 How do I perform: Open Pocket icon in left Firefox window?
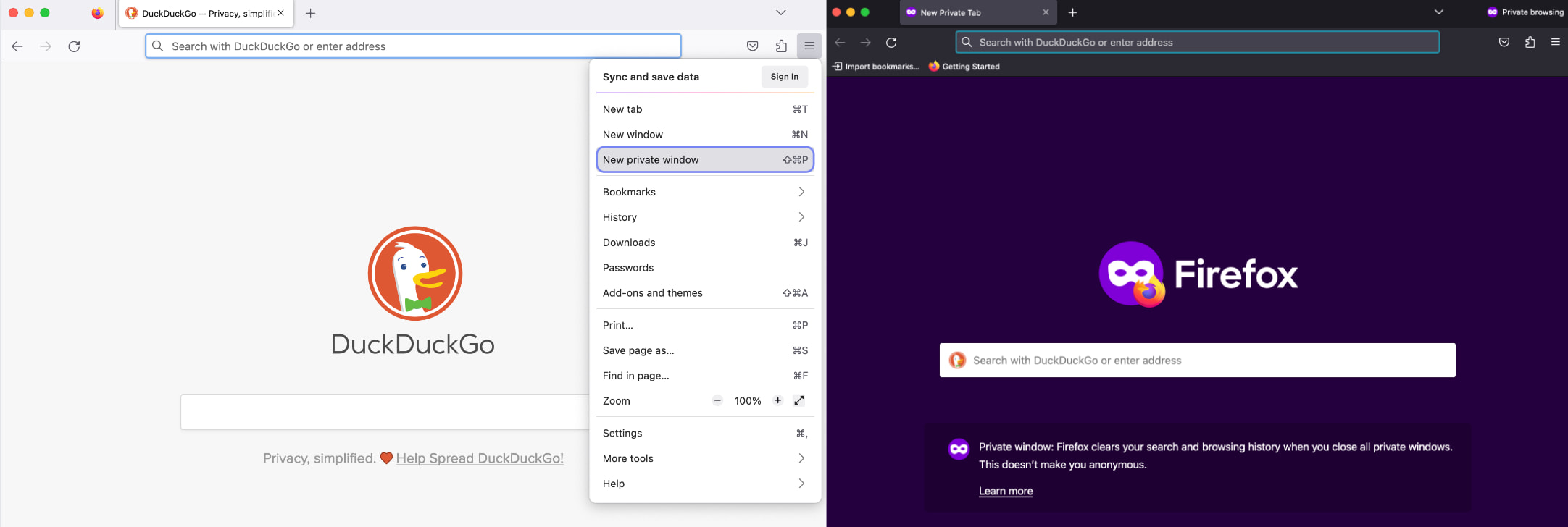(x=753, y=46)
